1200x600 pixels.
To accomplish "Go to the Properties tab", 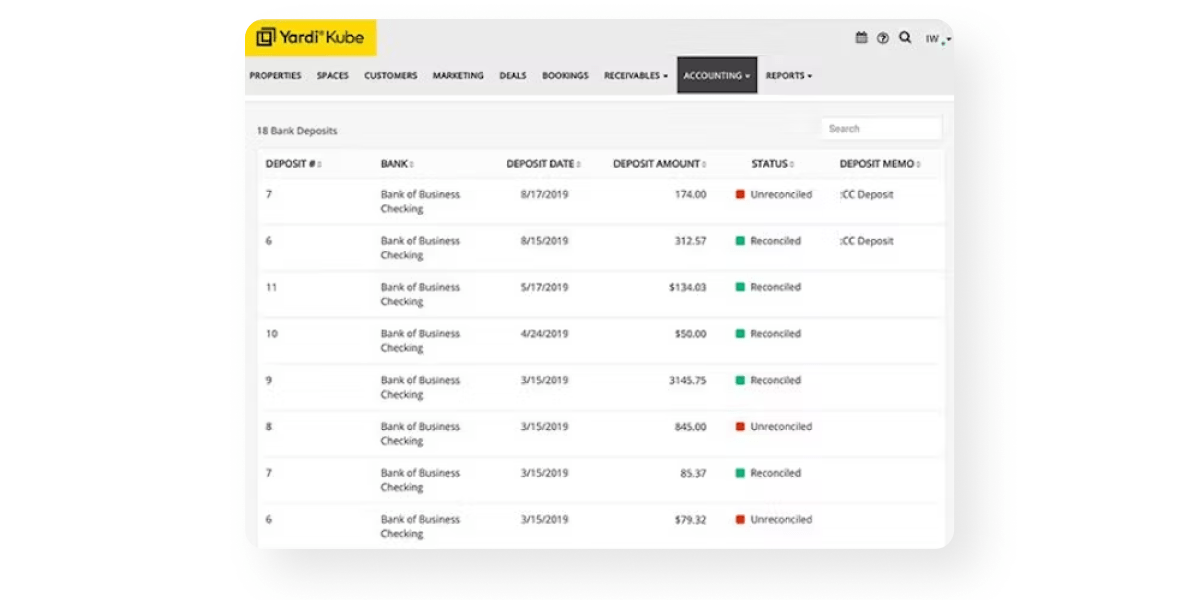I will 275,75.
